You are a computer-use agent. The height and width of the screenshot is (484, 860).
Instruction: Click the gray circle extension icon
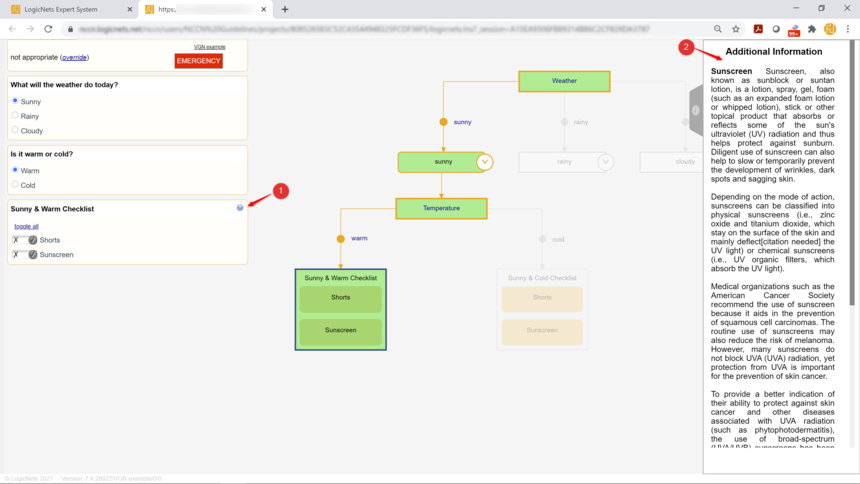coord(776,29)
